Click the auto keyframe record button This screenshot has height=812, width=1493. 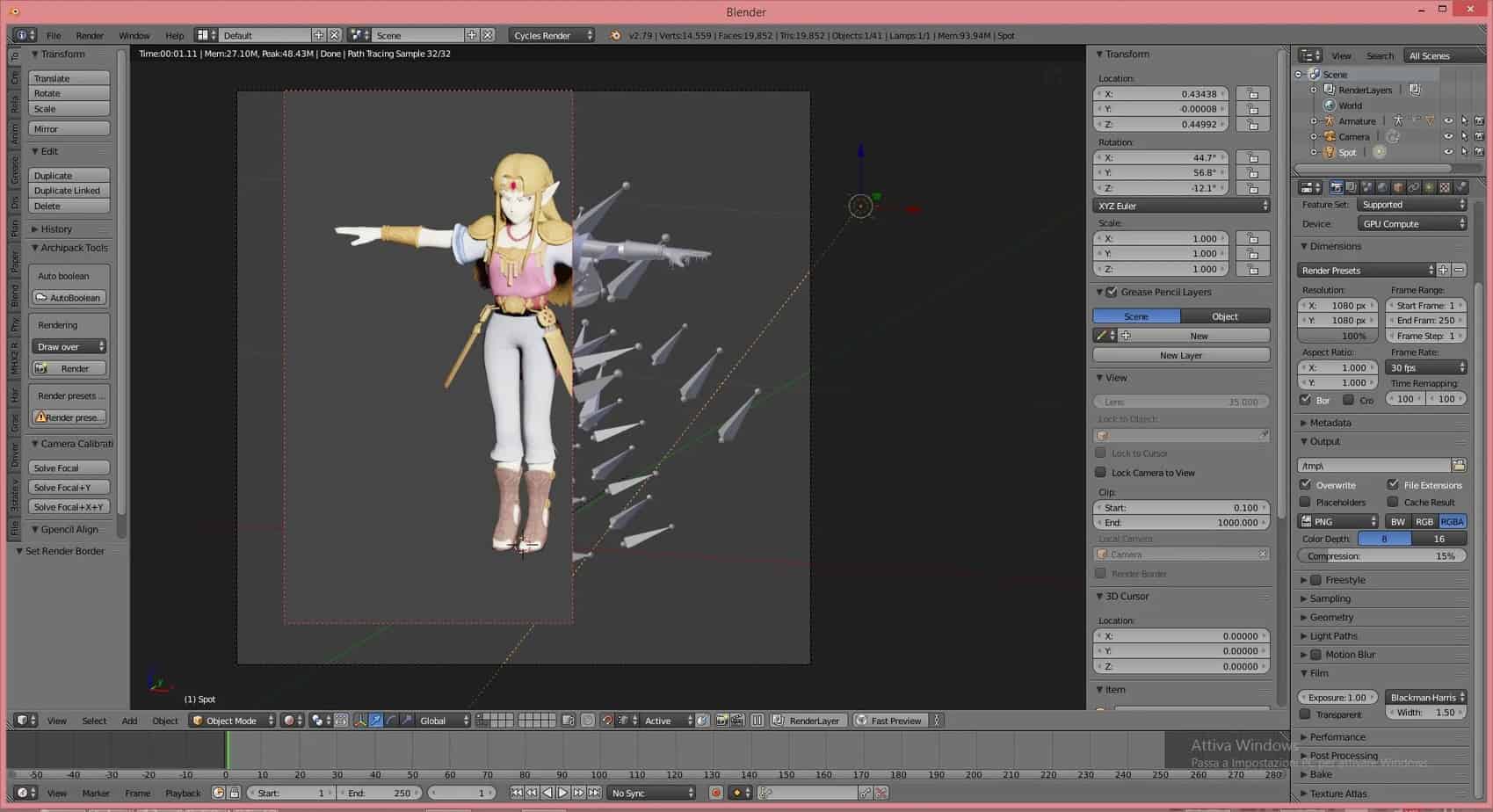716,793
